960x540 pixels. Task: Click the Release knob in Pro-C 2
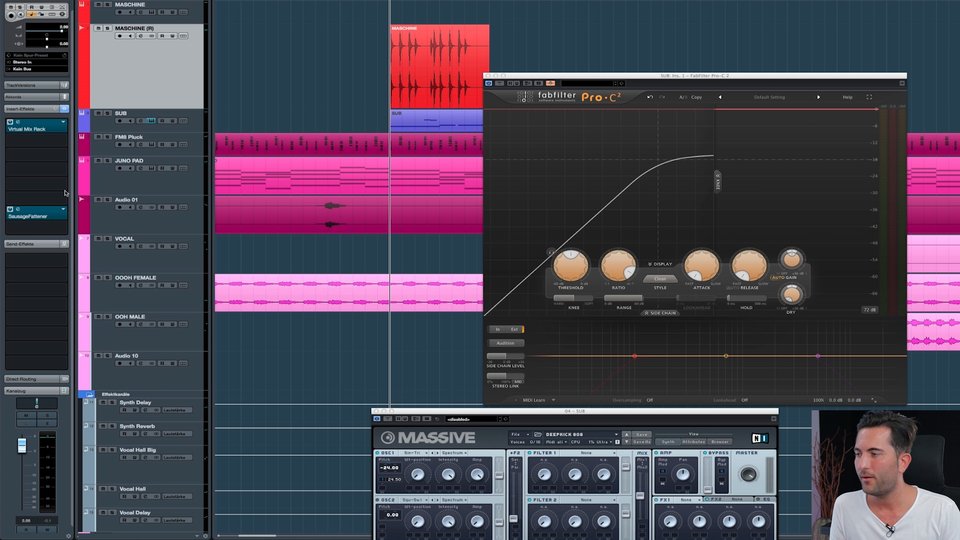click(x=749, y=265)
